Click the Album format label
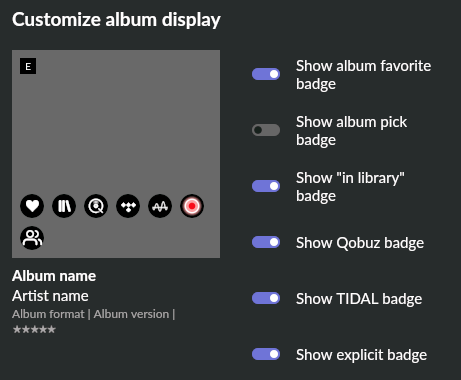Image resolution: width=461 pixels, height=380 pixels. (48, 314)
